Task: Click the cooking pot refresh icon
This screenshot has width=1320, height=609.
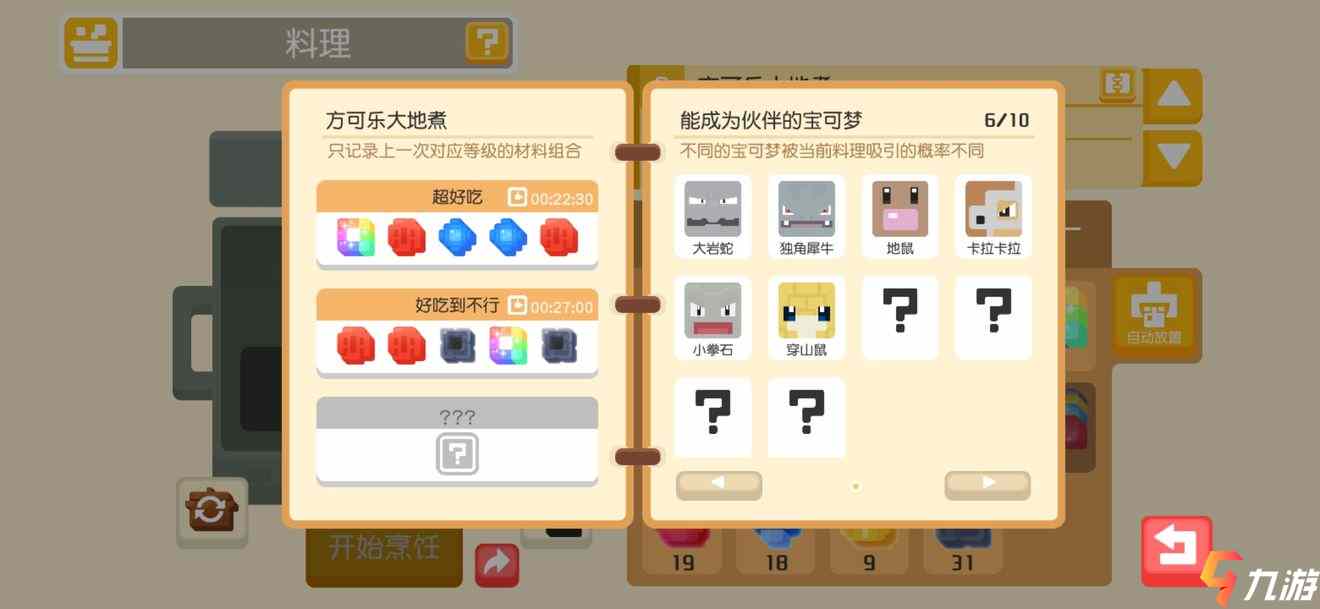Action: click(211, 511)
